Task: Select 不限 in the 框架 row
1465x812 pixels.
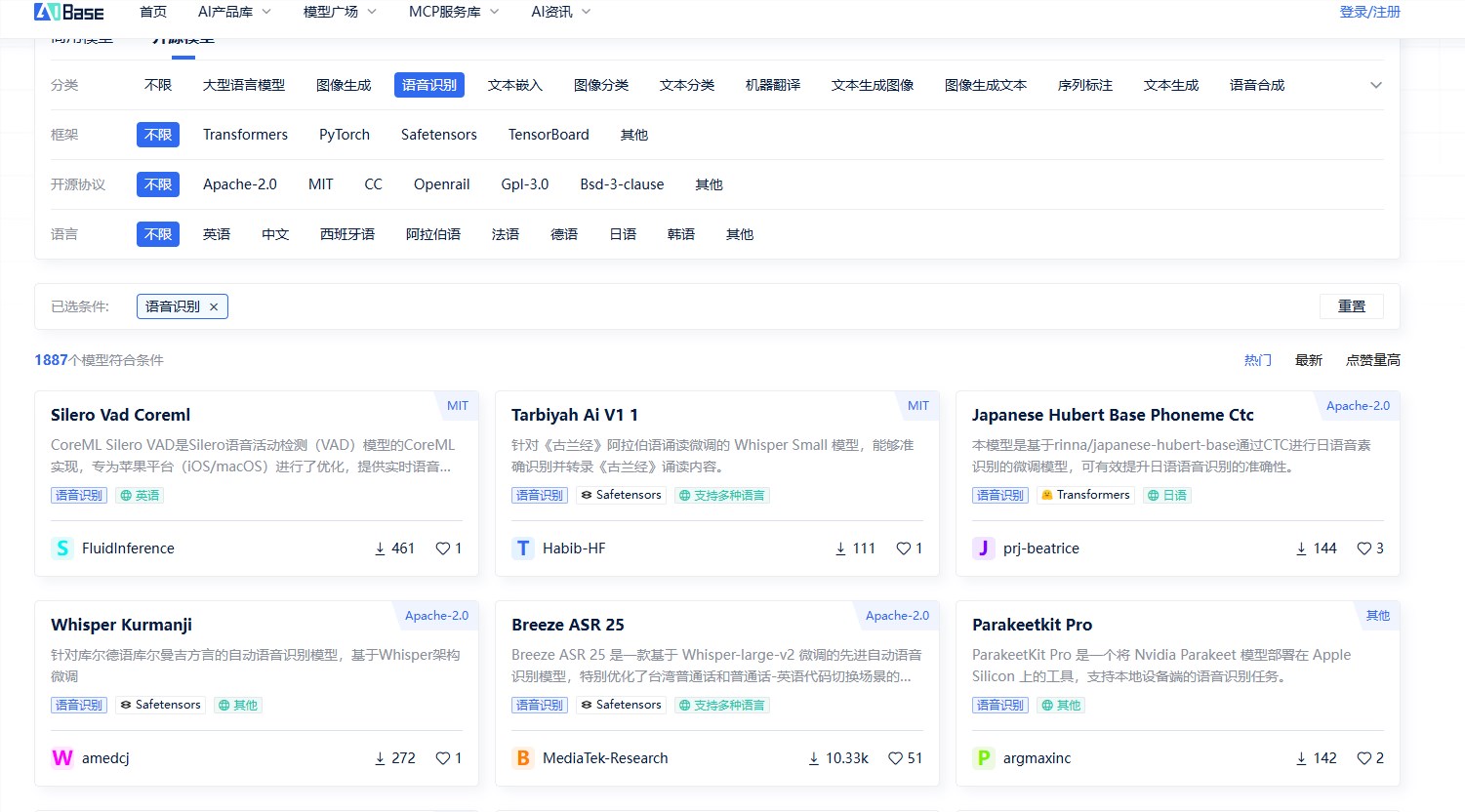Action: 158,135
